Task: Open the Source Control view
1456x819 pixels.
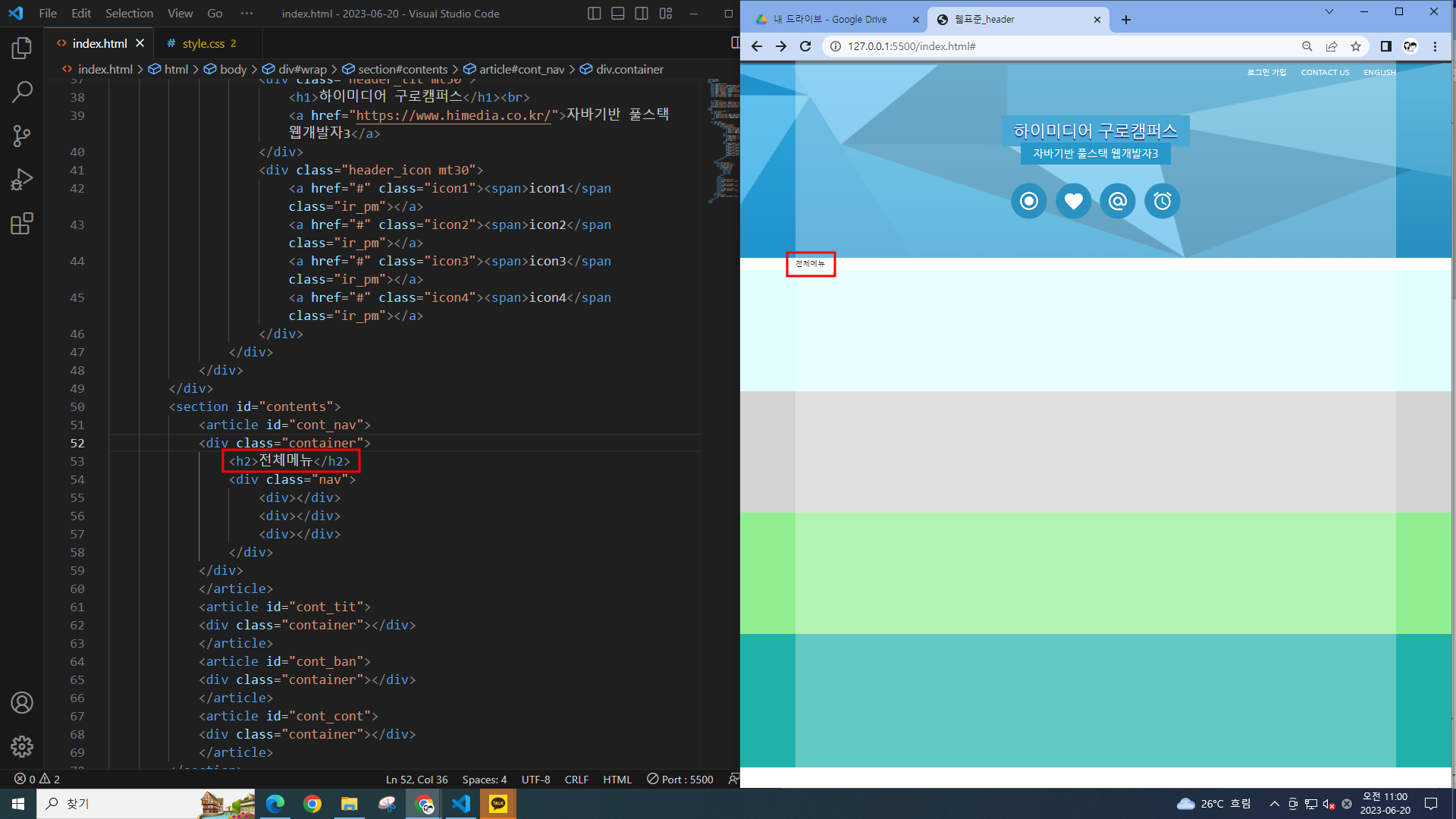Action: click(22, 136)
